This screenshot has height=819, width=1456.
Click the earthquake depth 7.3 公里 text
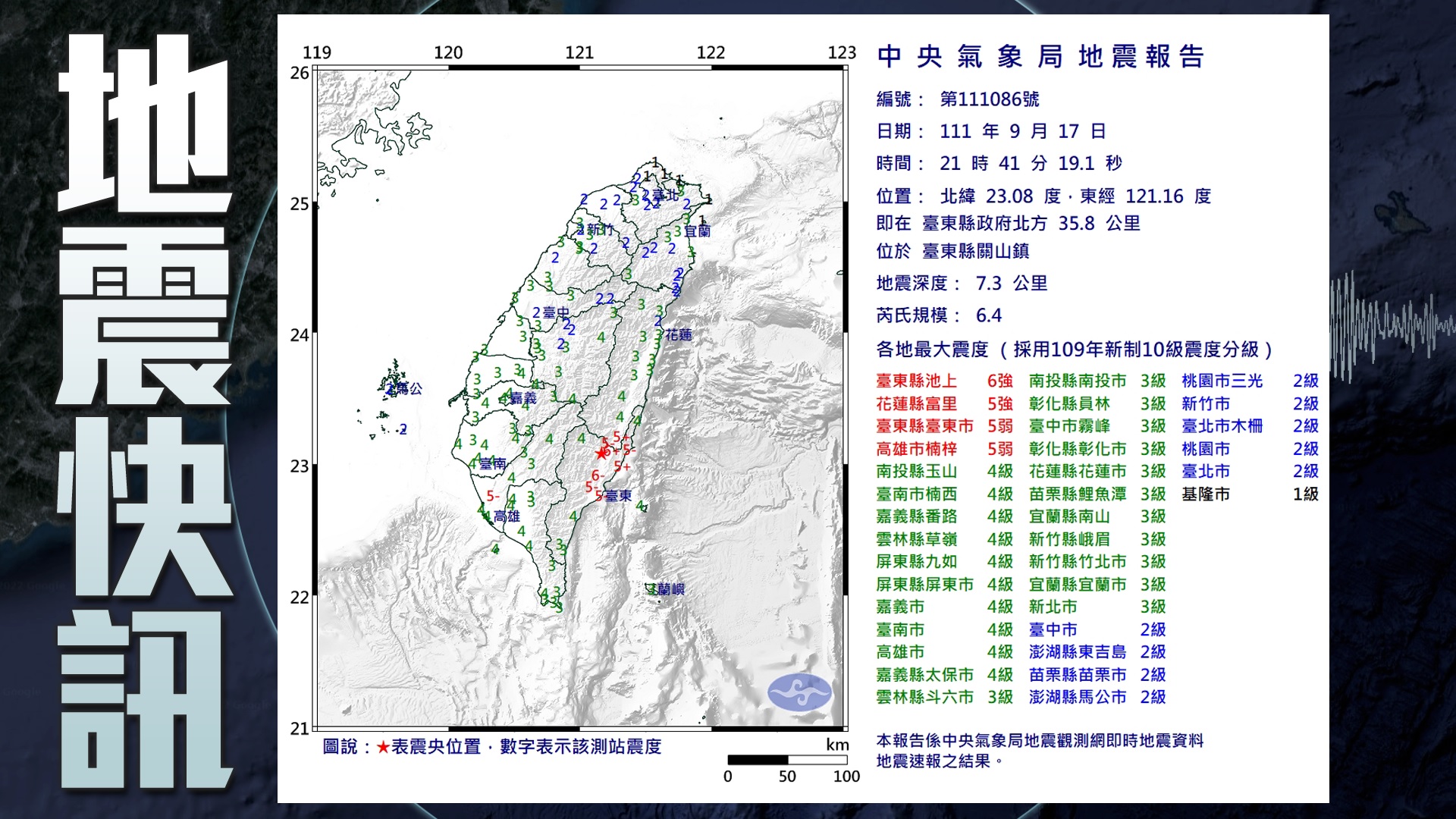[1011, 284]
